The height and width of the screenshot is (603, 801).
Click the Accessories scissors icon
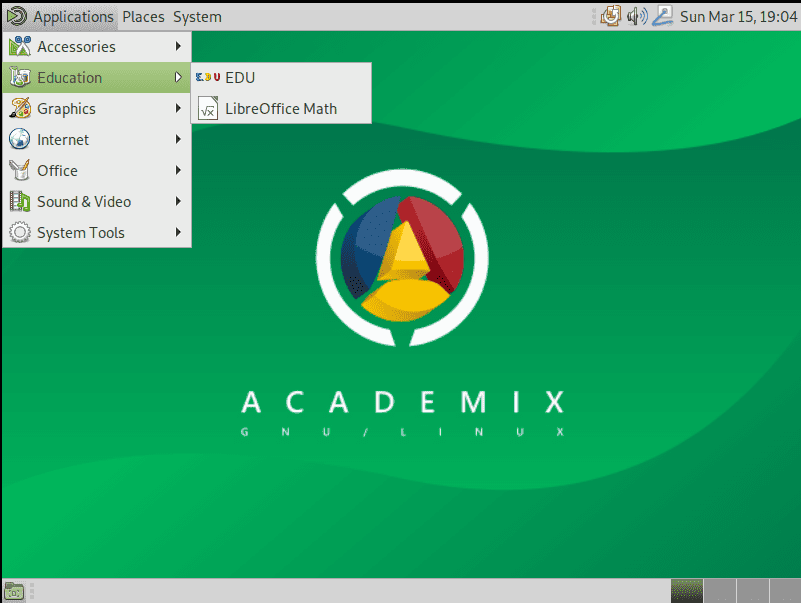[x=19, y=46]
